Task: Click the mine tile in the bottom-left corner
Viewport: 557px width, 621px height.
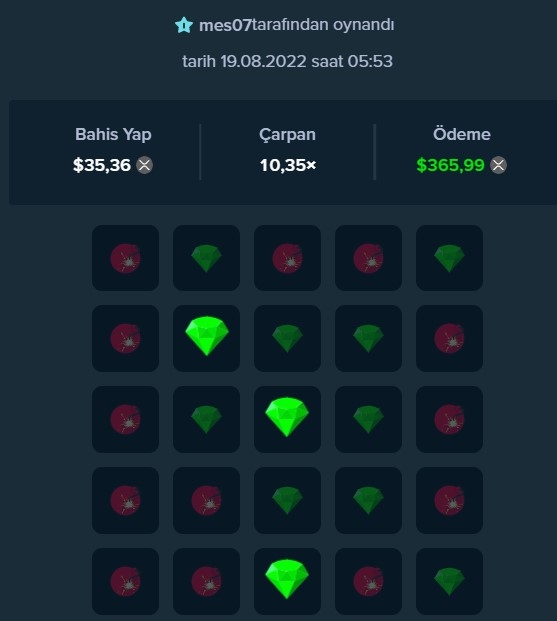Action: (126, 581)
